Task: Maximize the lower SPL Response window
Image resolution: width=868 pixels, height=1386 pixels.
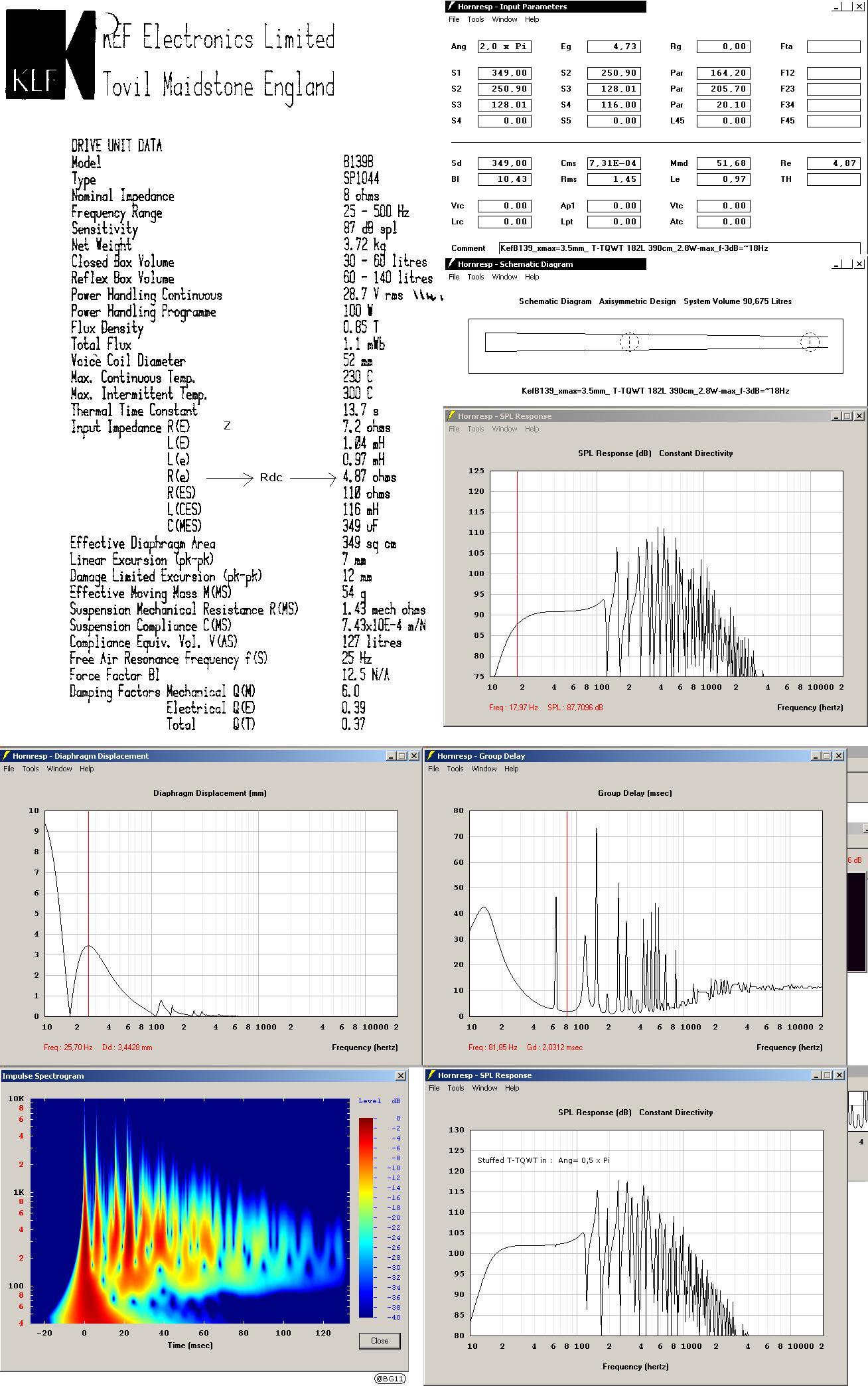Action: tap(827, 1075)
